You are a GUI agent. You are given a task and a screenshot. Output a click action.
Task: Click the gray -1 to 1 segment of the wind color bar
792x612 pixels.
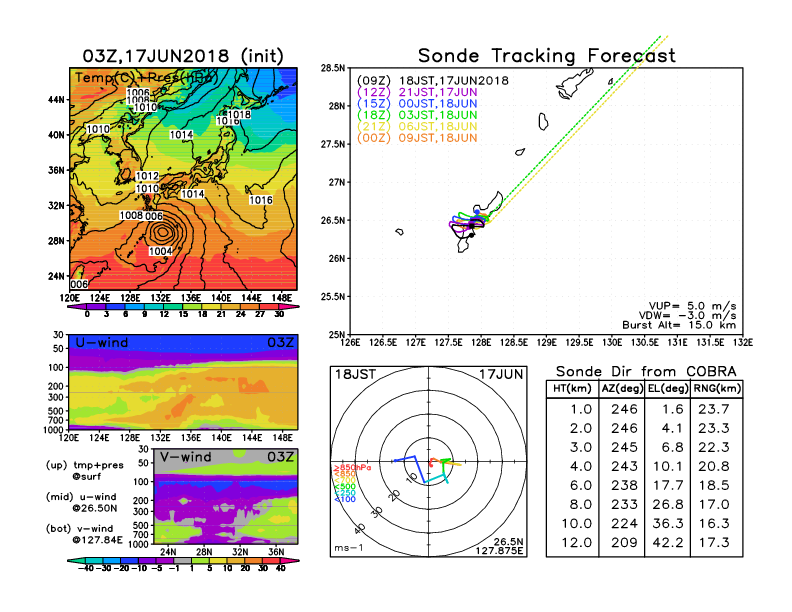coord(183,560)
